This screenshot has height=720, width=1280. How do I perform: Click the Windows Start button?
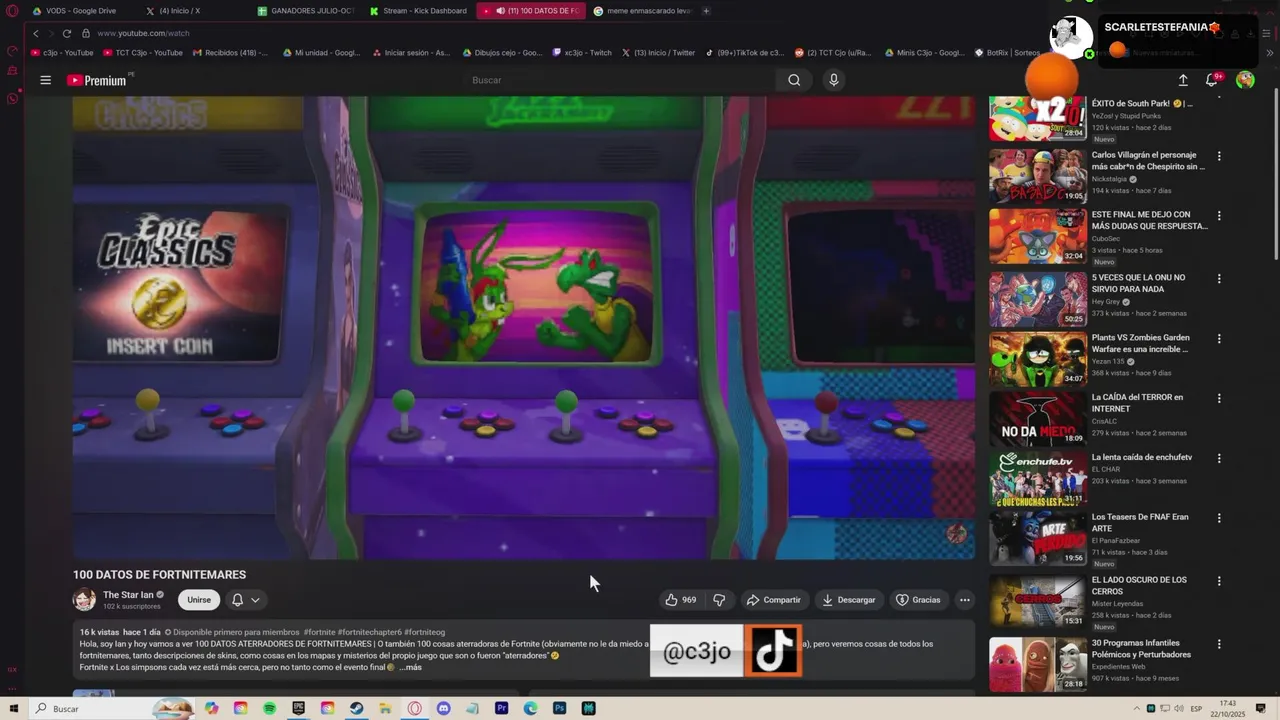(13, 708)
